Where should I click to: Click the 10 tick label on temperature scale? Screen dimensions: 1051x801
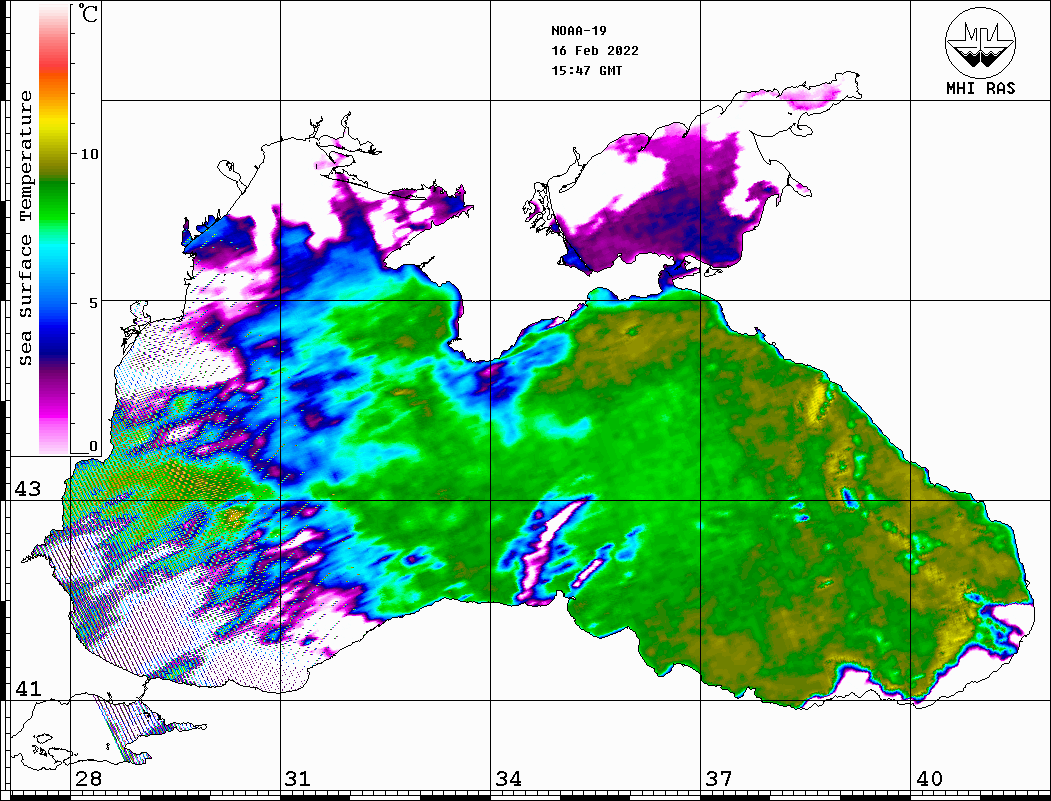[90, 154]
